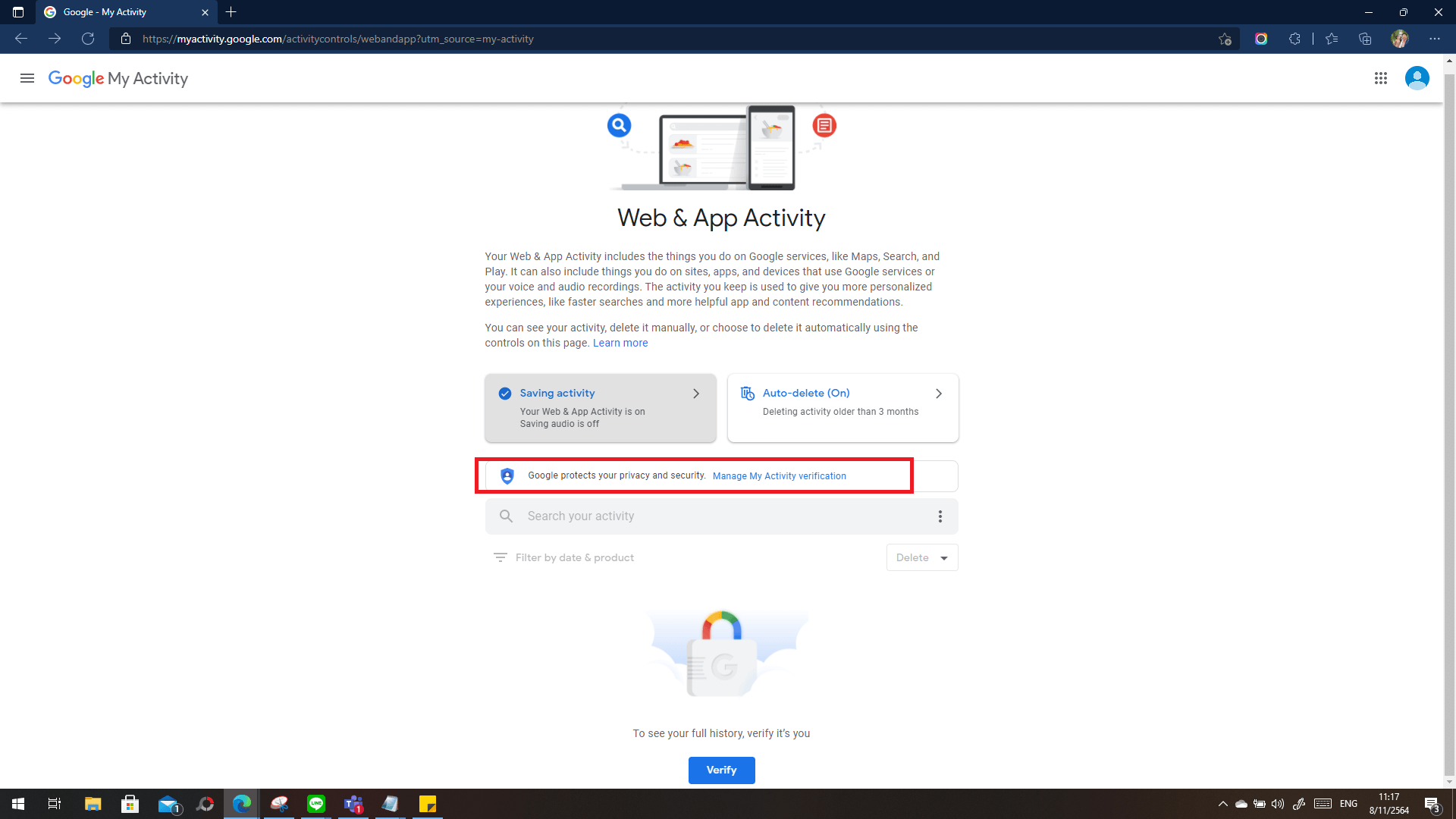The image size is (1456, 819).
Task: Click the Verify button
Action: 722,770
